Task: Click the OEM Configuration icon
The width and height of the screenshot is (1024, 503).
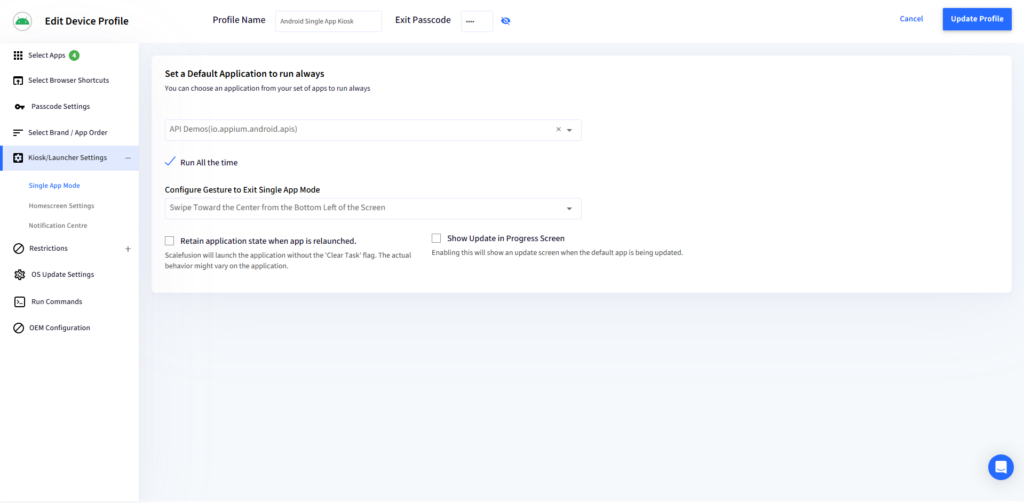Action: click(x=19, y=328)
